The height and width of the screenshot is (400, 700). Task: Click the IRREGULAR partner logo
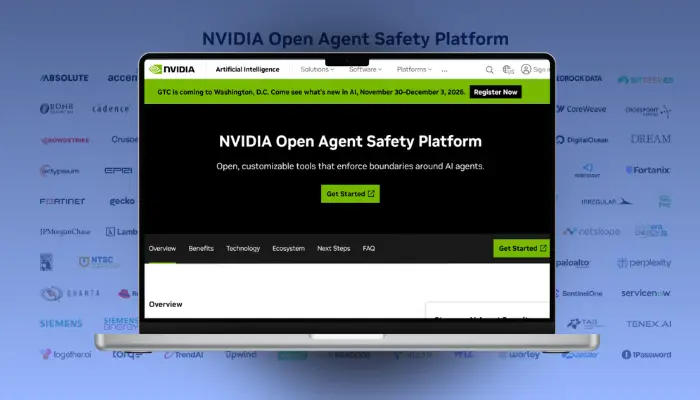point(607,201)
